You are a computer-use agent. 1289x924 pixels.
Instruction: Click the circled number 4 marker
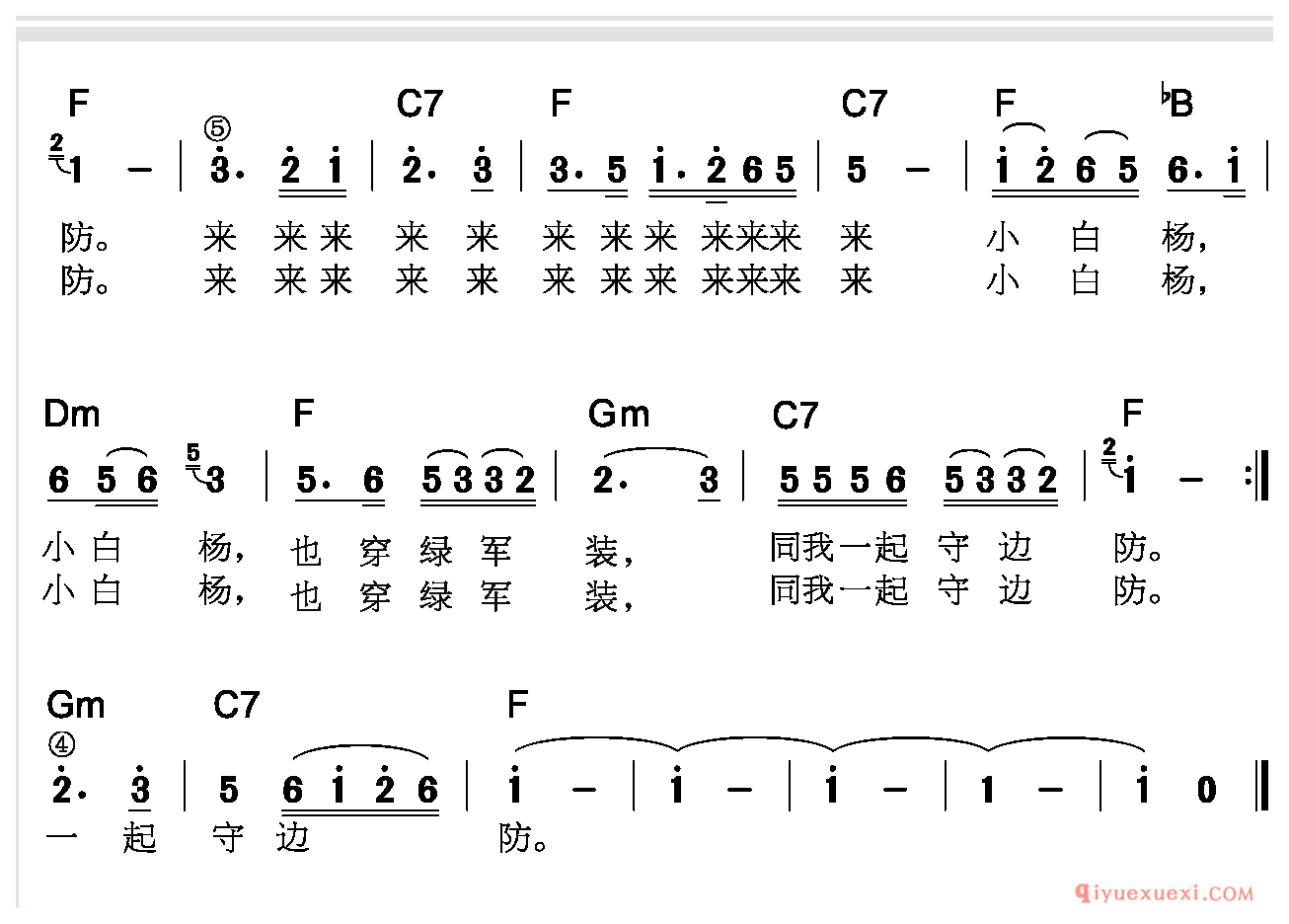pyautogui.click(x=60, y=742)
